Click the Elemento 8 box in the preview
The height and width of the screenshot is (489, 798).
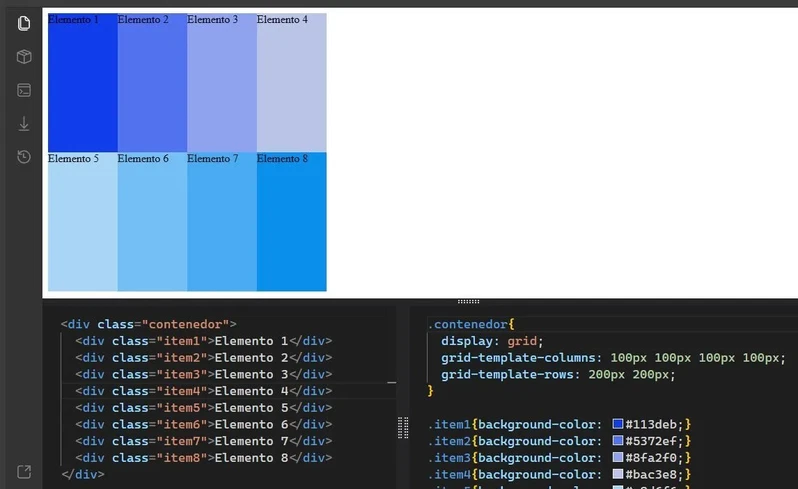[292, 222]
